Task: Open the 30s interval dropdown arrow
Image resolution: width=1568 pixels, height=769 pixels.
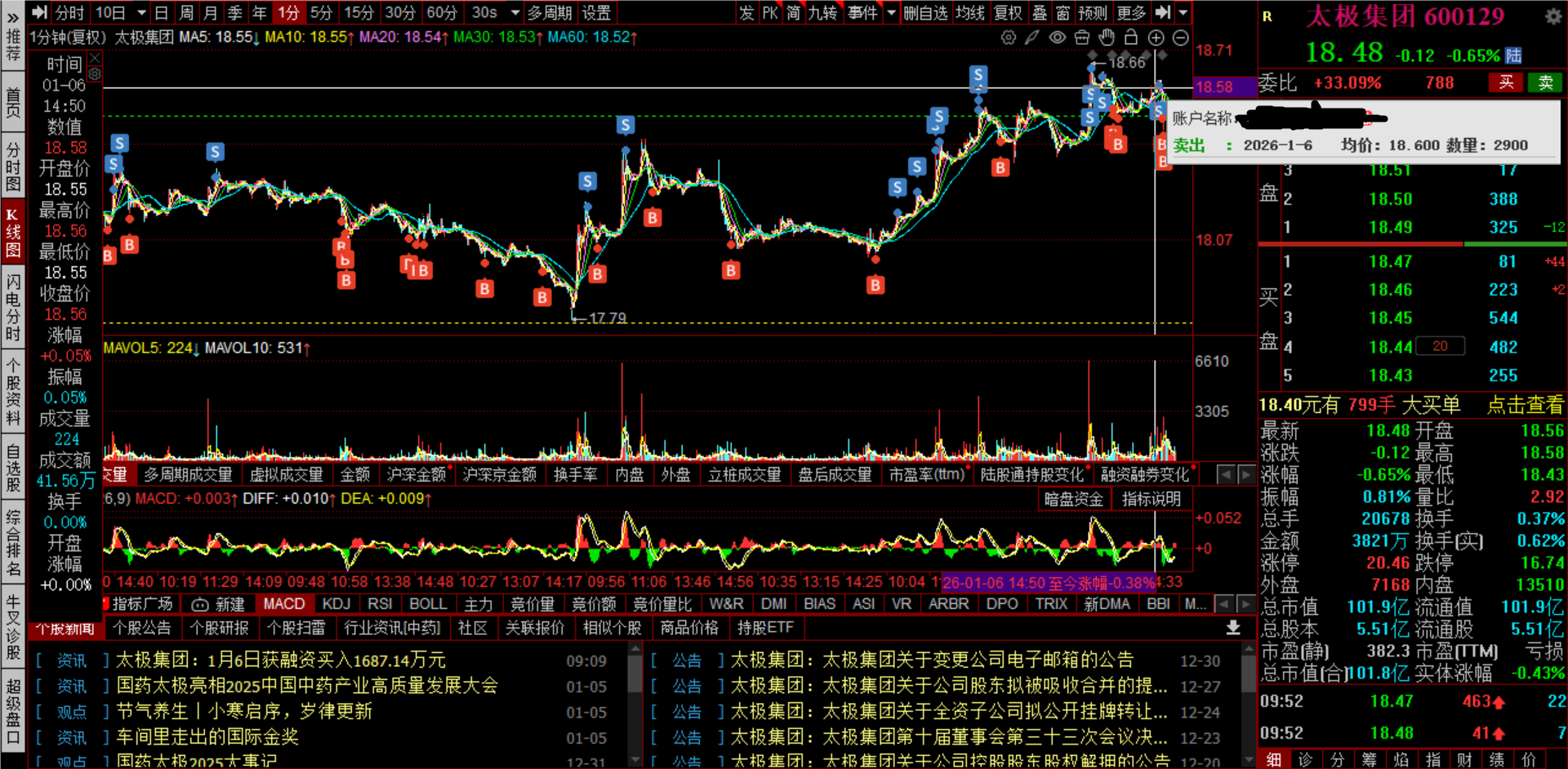Action: click(x=515, y=12)
